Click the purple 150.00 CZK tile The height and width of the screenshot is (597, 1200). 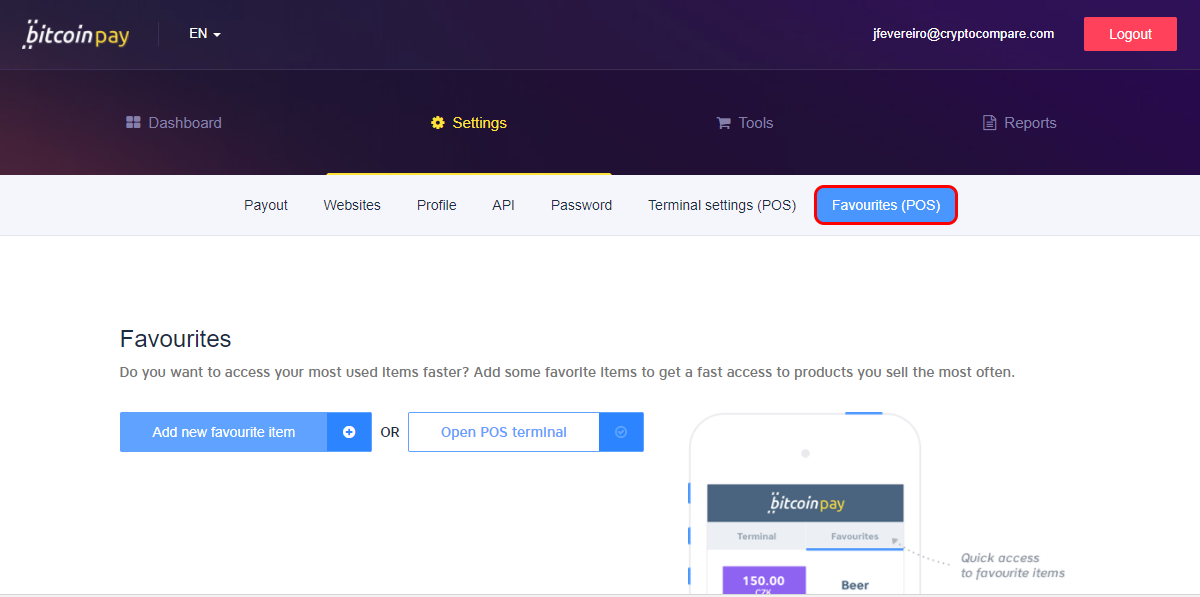764,581
